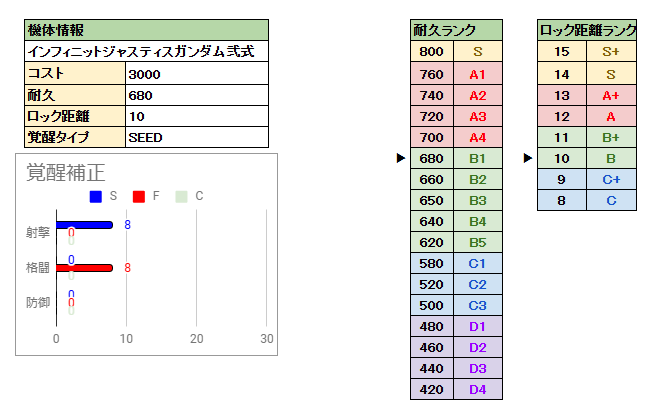Select the 440 durability cell
Image resolution: width=662 pixels, height=403 pixels.
[x=432, y=369]
